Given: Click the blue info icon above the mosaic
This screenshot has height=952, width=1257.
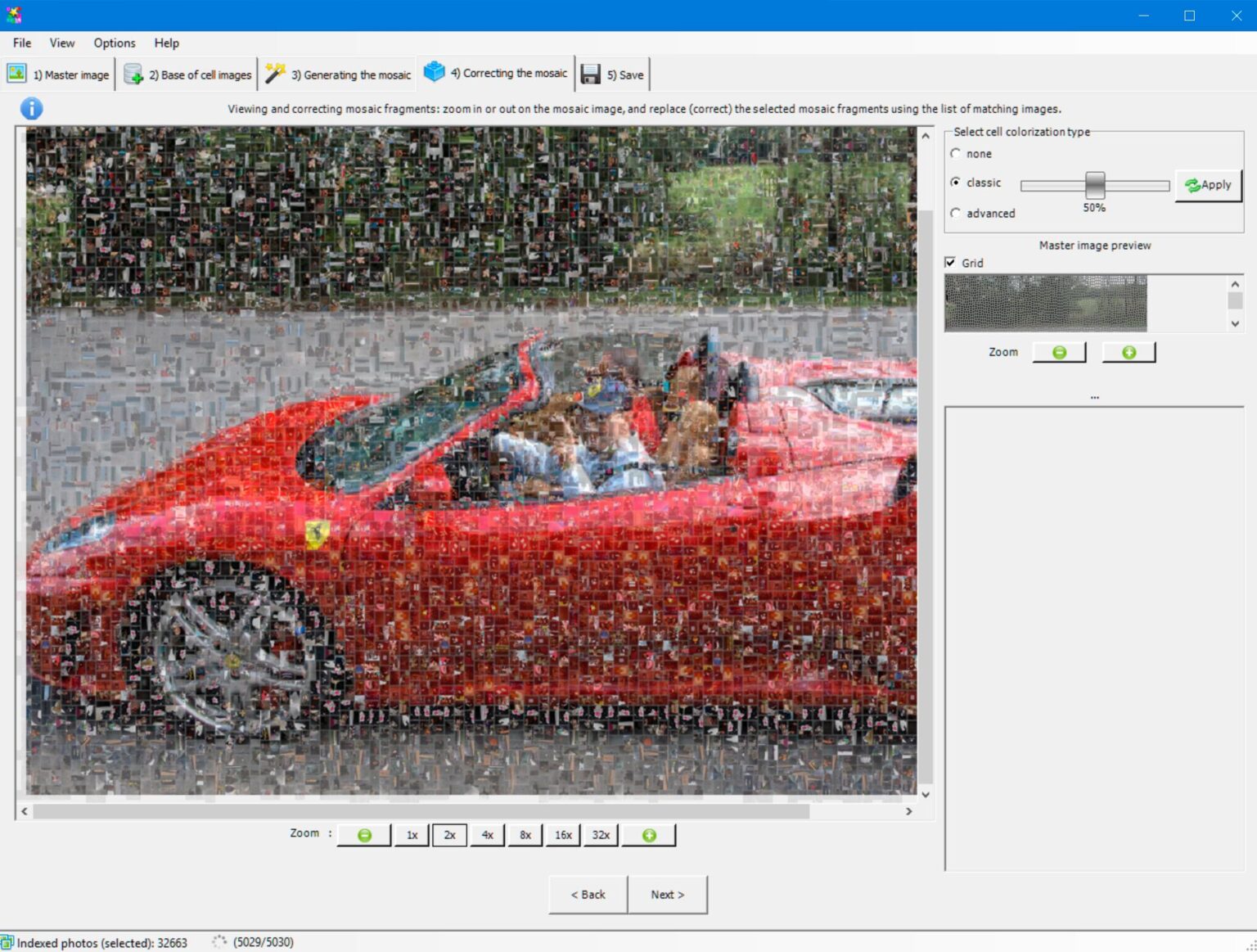Looking at the screenshot, I should 31,108.
